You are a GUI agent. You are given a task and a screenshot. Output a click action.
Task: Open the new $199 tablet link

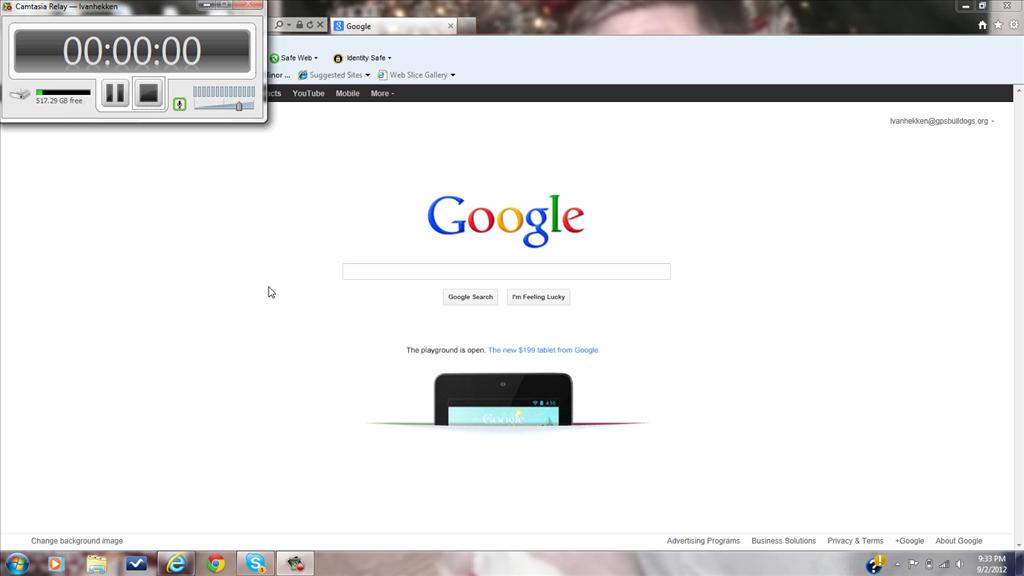pos(543,350)
